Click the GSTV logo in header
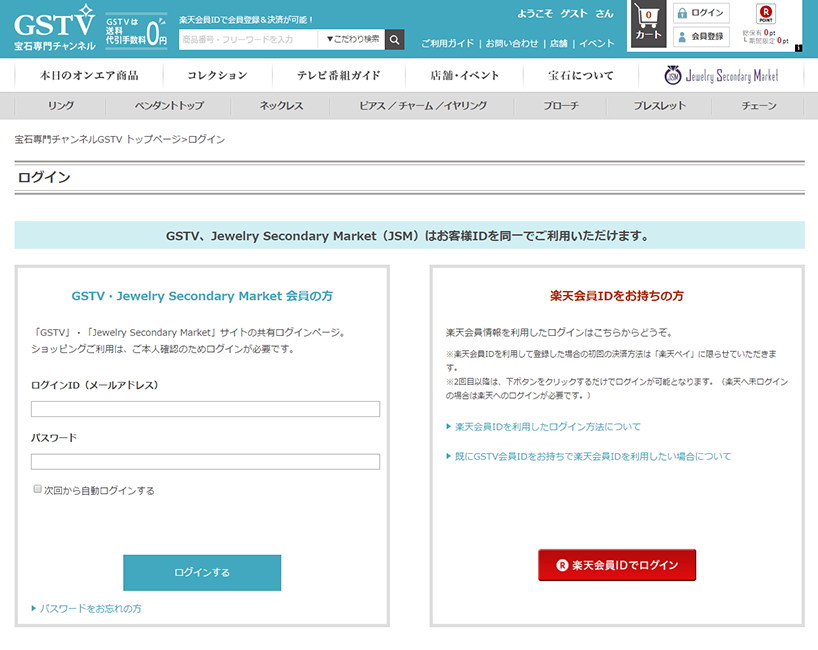This screenshot has width=818, height=650. click(55, 28)
